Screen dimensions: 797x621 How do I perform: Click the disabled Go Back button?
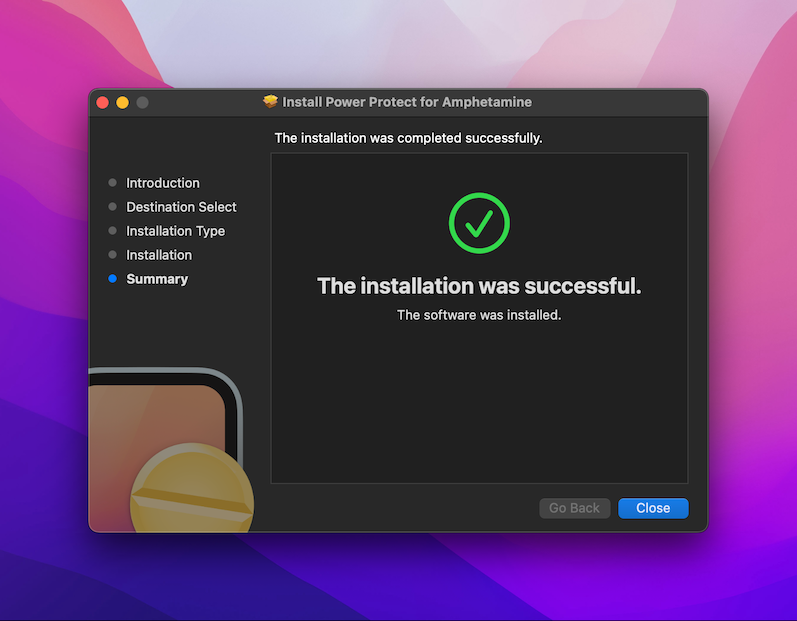point(574,508)
